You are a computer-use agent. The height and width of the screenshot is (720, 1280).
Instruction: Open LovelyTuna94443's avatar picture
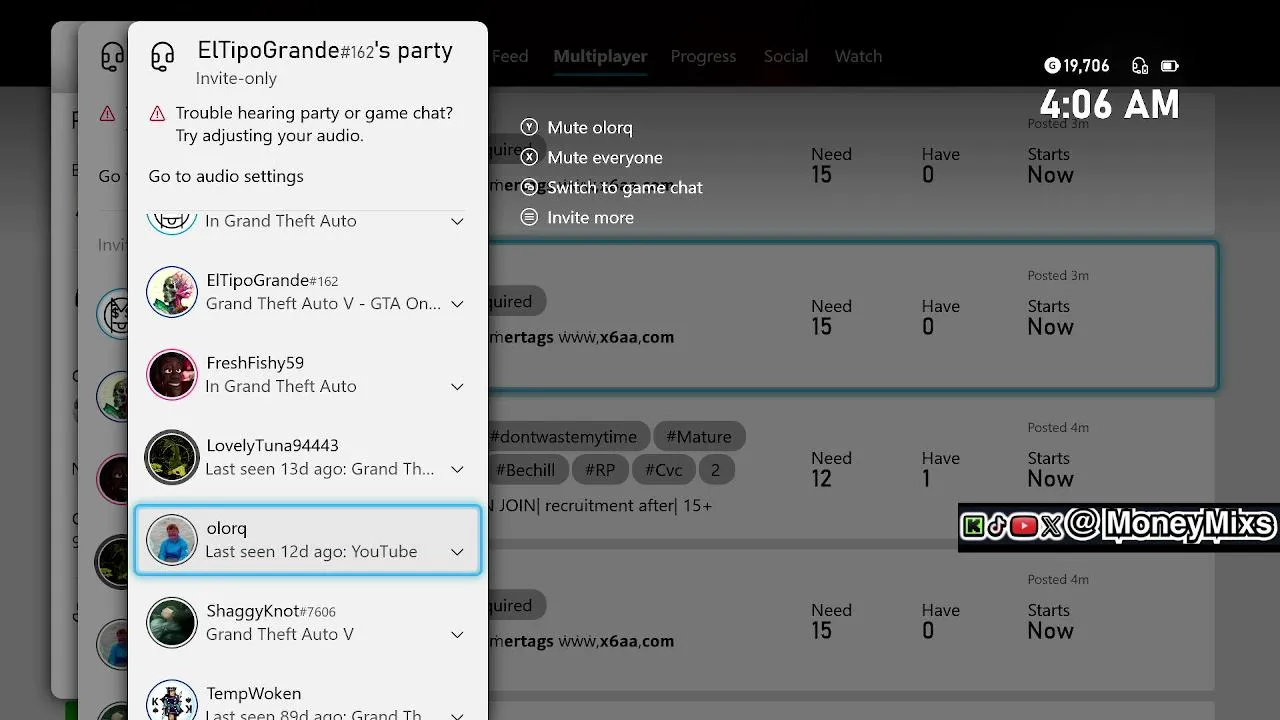point(172,457)
